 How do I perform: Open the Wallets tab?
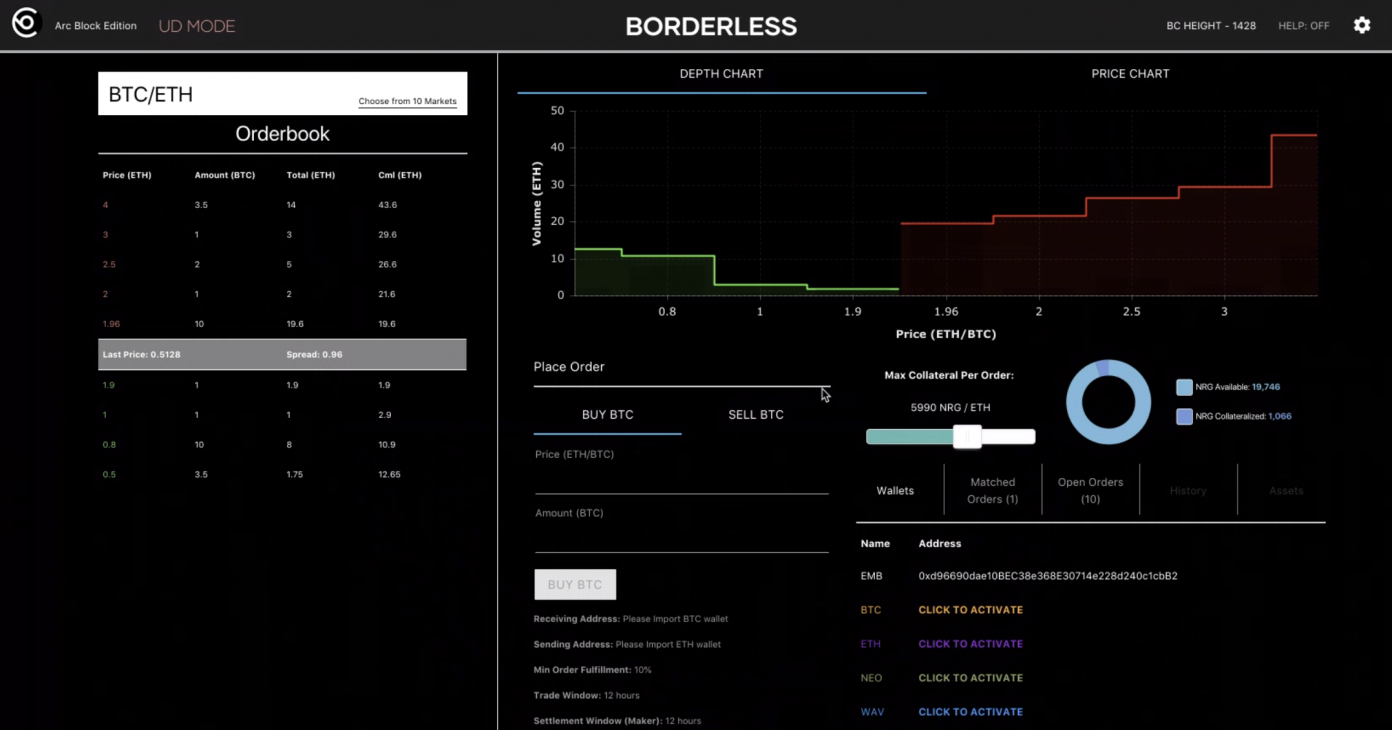(895, 491)
